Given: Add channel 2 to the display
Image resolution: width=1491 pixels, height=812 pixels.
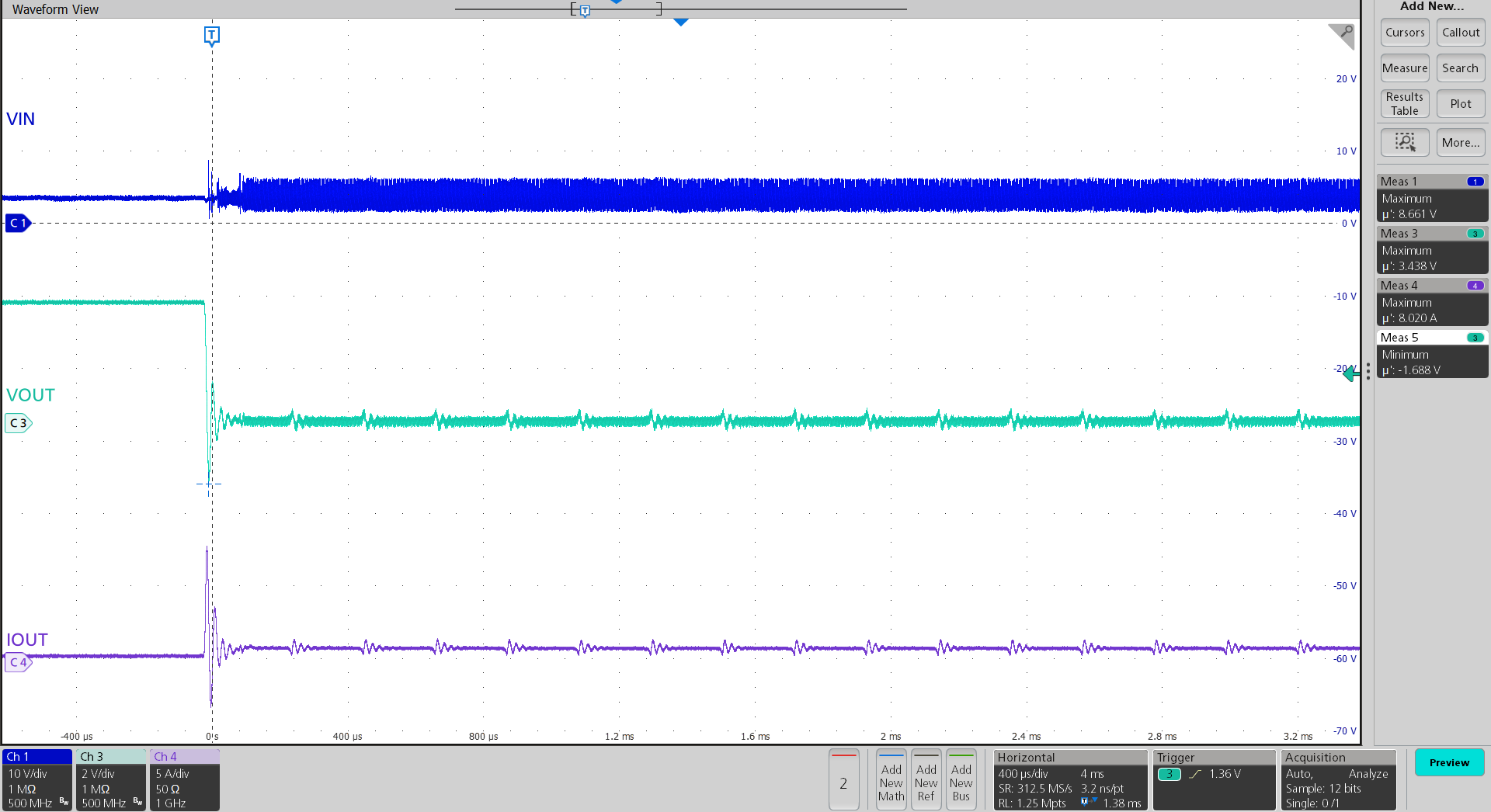Looking at the screenshot, I should pos(843,780).
